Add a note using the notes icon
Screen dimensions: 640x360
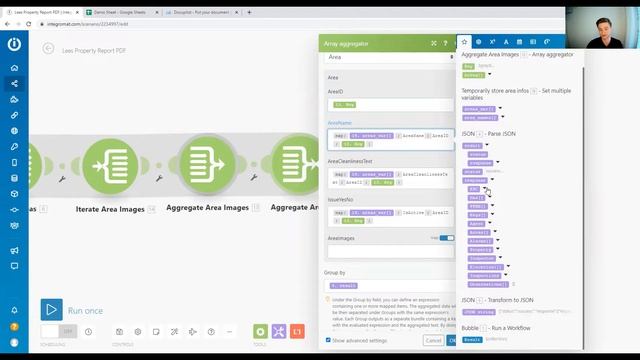click(156, 332)
